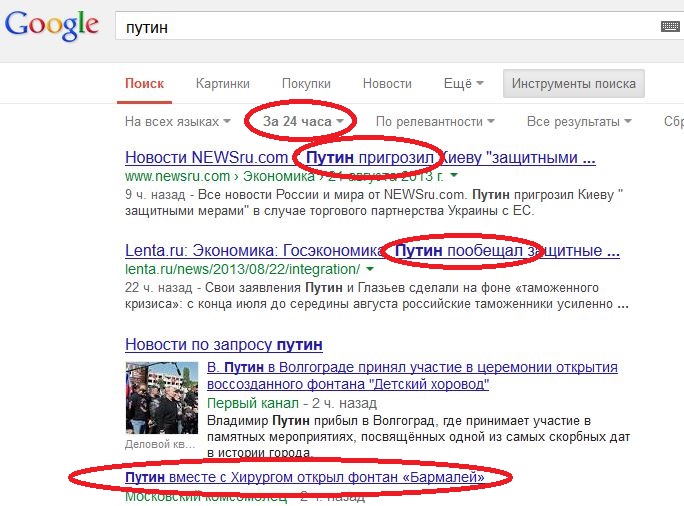Viewport: 684px width, 506px height.
Task: Click the snippet starting 22 ч. назад
Action: pos(376,296)
